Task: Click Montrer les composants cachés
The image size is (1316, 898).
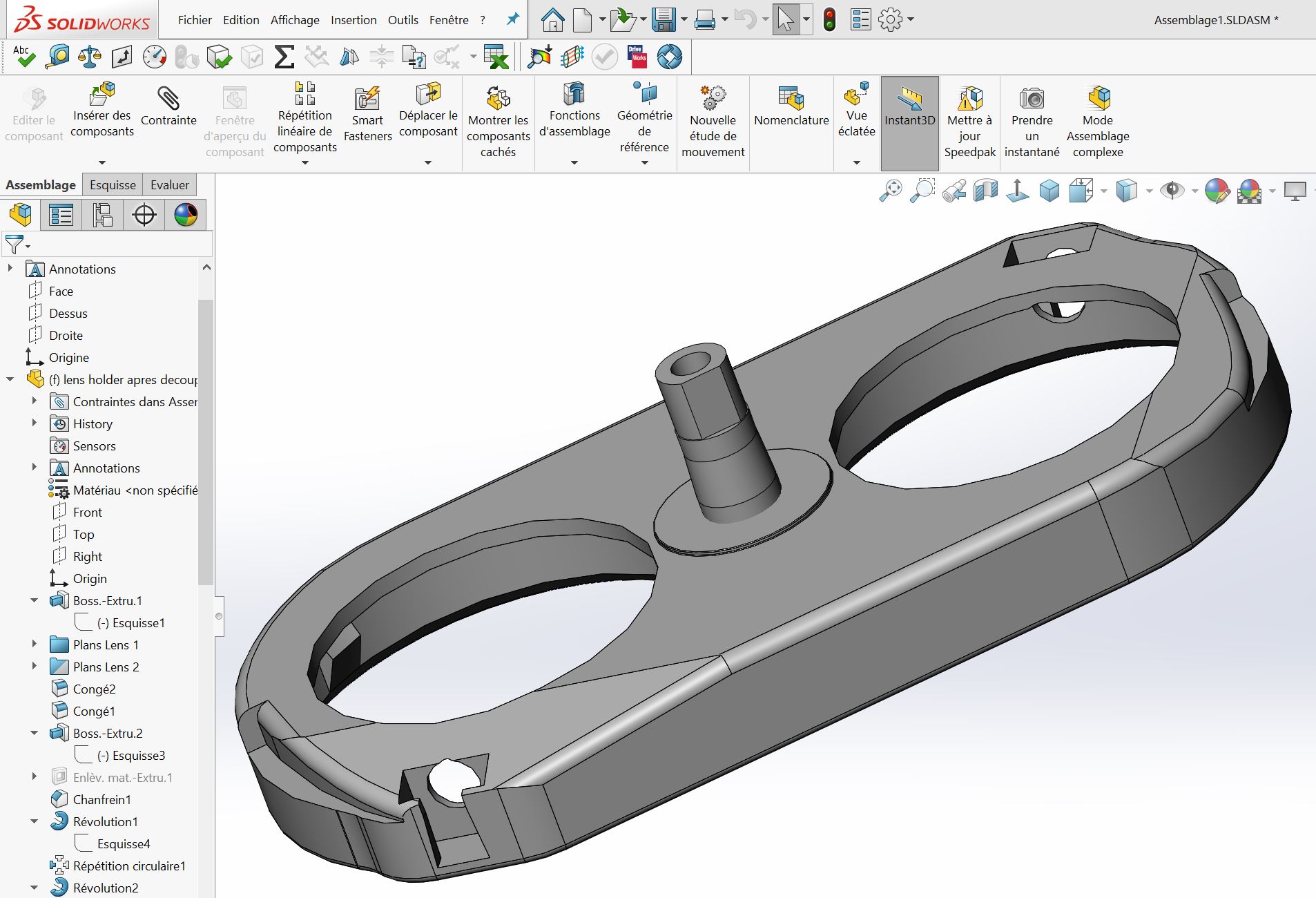Action: click(x=498, y=122)
